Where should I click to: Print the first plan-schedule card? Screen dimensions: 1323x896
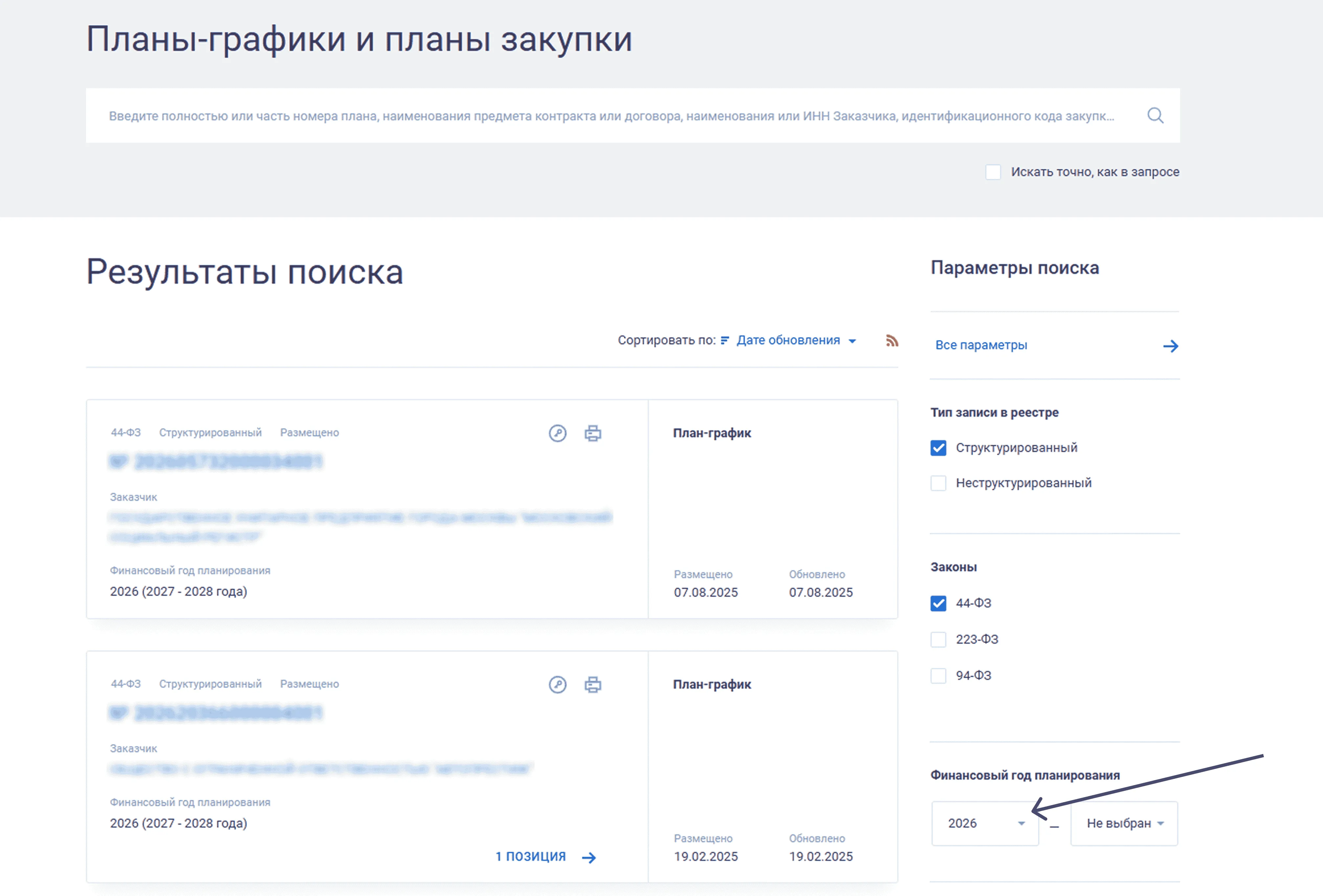(593, 434)
